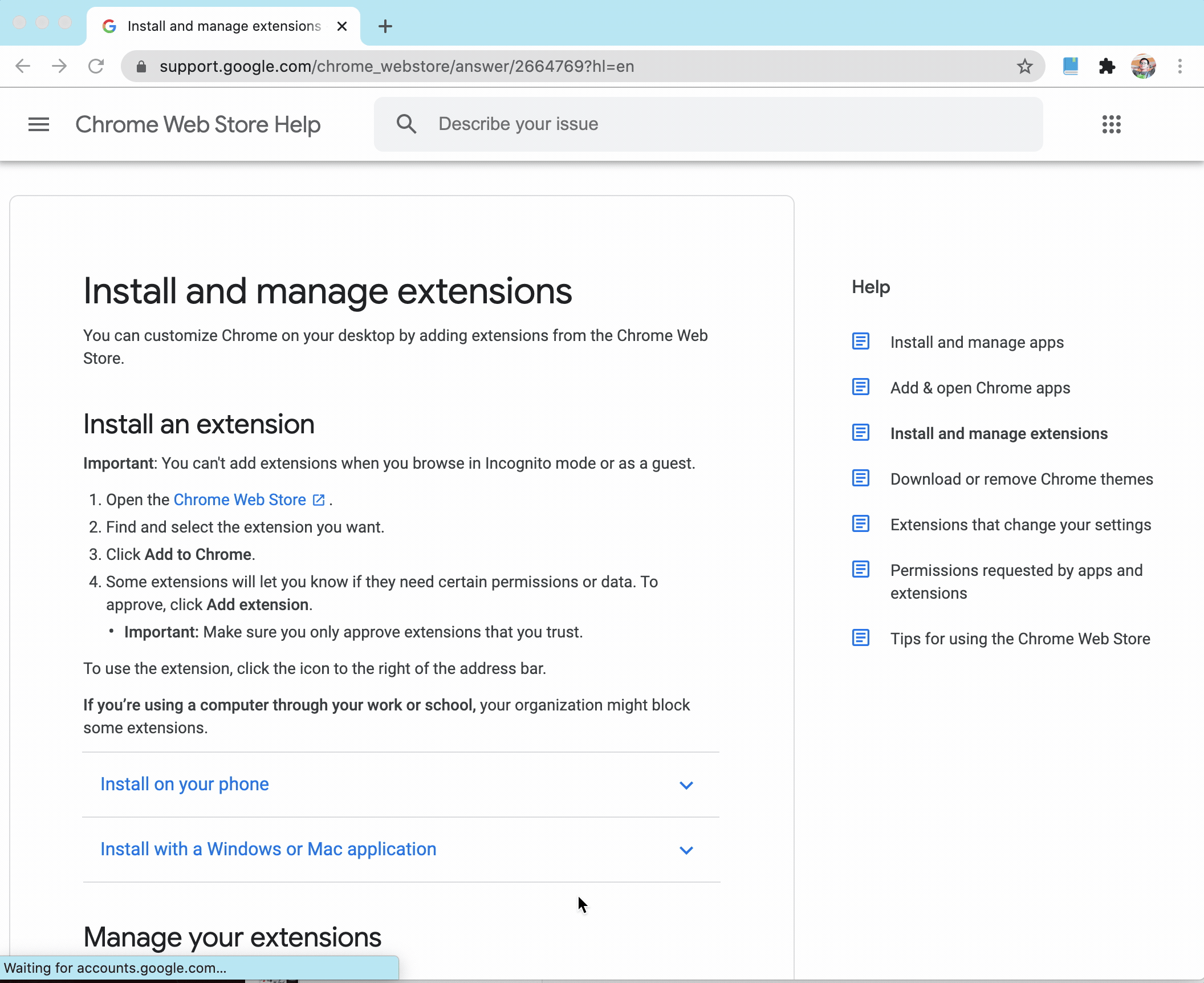
Task: Click the forward navigation arrow
Action: pos(59,66)
